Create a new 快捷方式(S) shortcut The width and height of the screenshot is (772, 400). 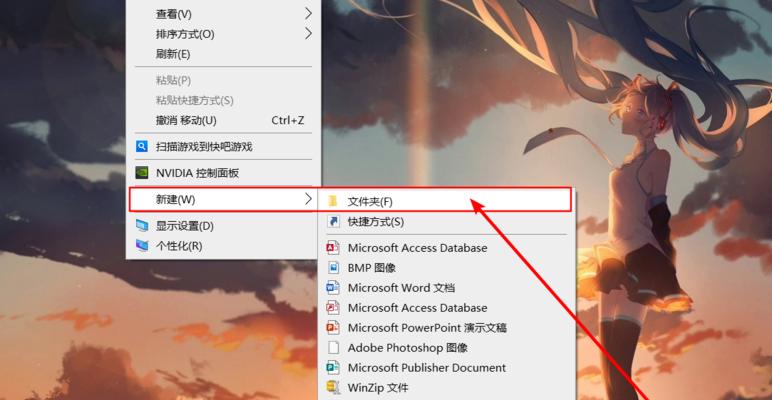pyautogui.click(x=447, y=222)
